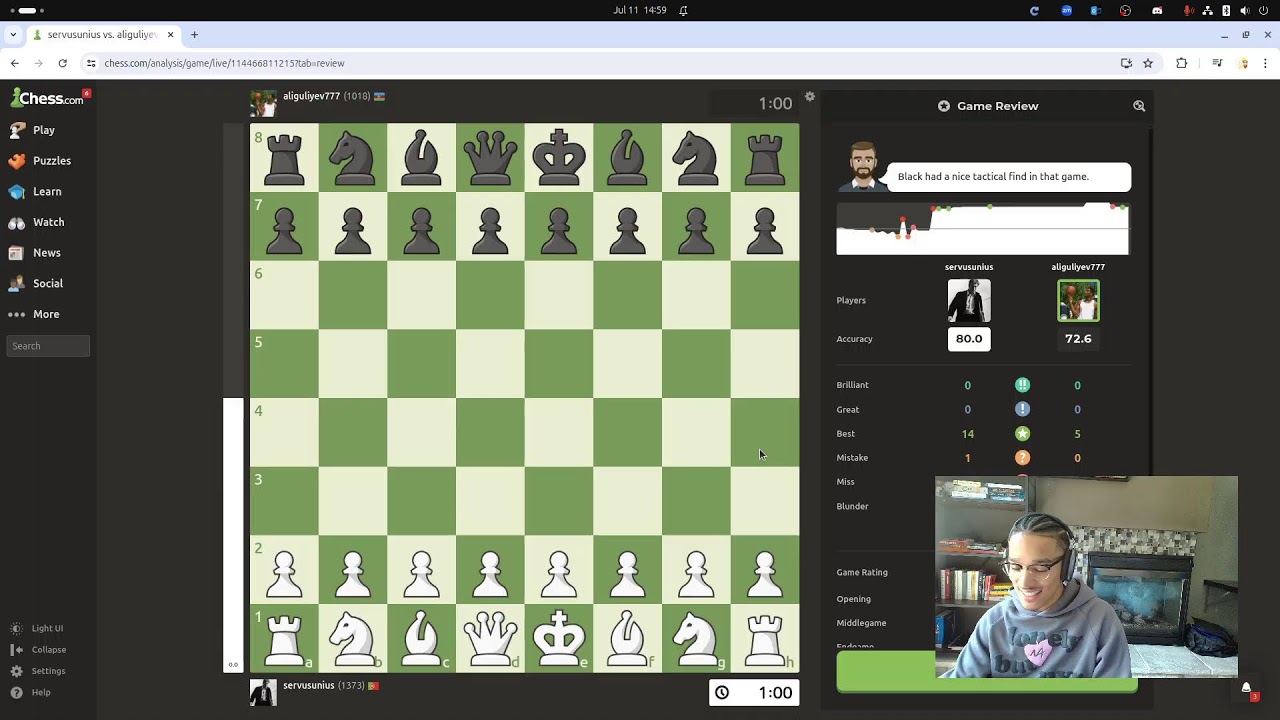
Task: Click the Best move star icon
Action: point(1022,434)
